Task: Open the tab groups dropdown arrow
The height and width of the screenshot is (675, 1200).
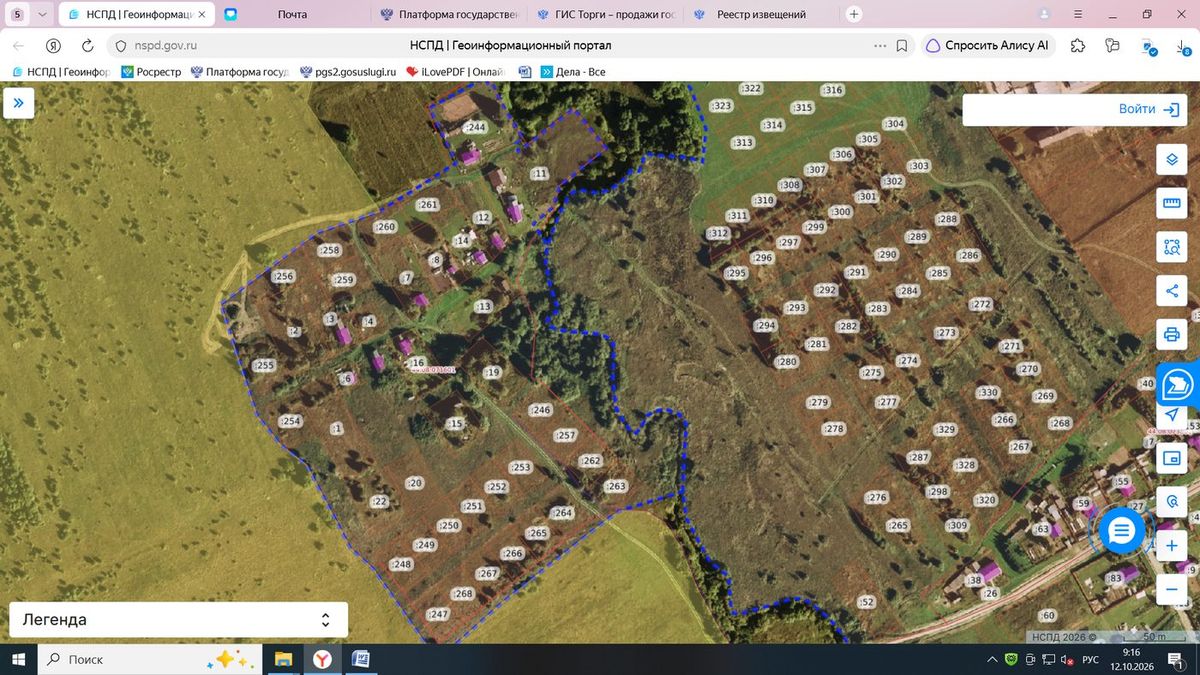Action: click(42, 14)
